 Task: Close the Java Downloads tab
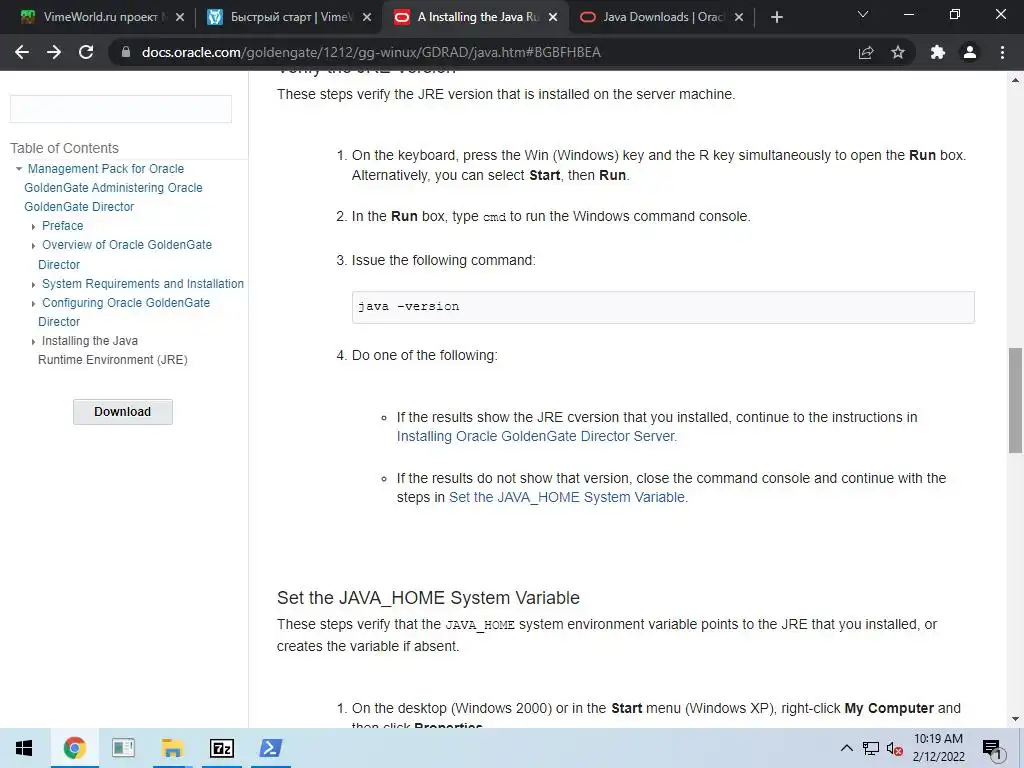(739, 17)
